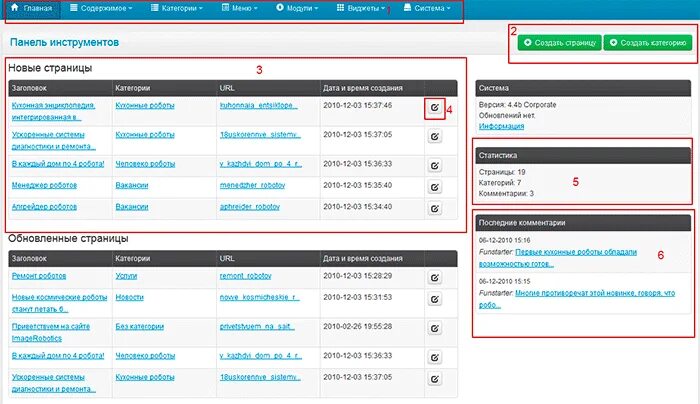Click the creation date '2010-12-03 15:34:40'
Screen dimensions: 700x404
click(x=358, y=206)
